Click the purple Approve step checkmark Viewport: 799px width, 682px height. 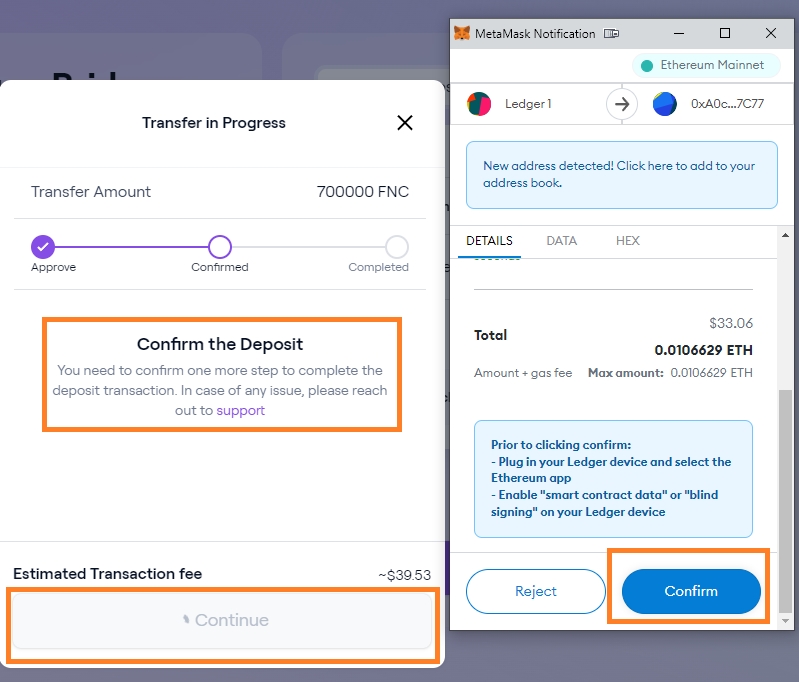pyautogui.click(x=42, y=247)
